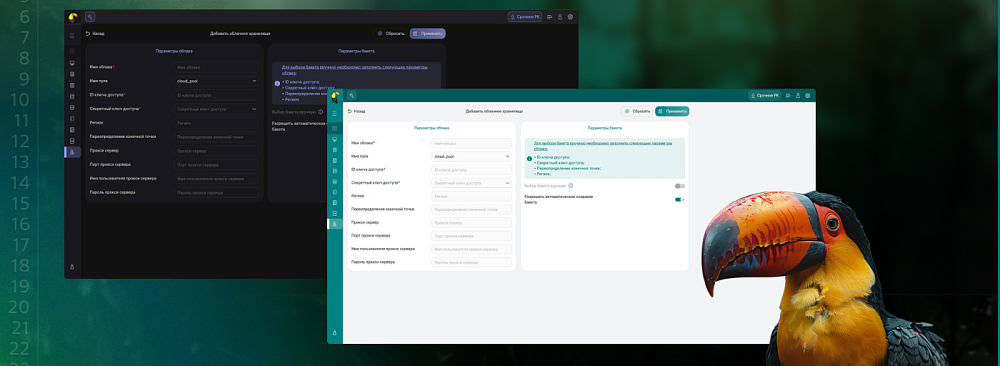Focus the ID ключа доступа field in light window
Image resolution: width=1000 pixels, height=366 pixels.
tap(471, 170)
